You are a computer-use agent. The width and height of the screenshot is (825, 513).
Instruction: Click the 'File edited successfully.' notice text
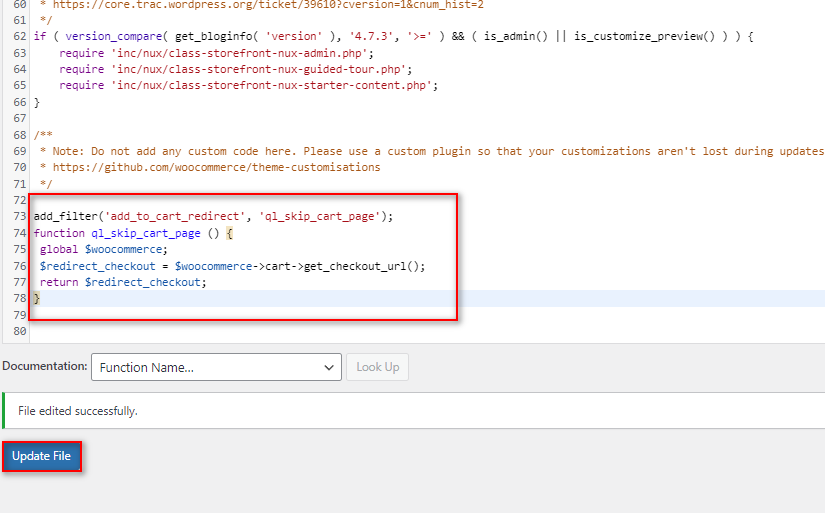pos(78,411)
